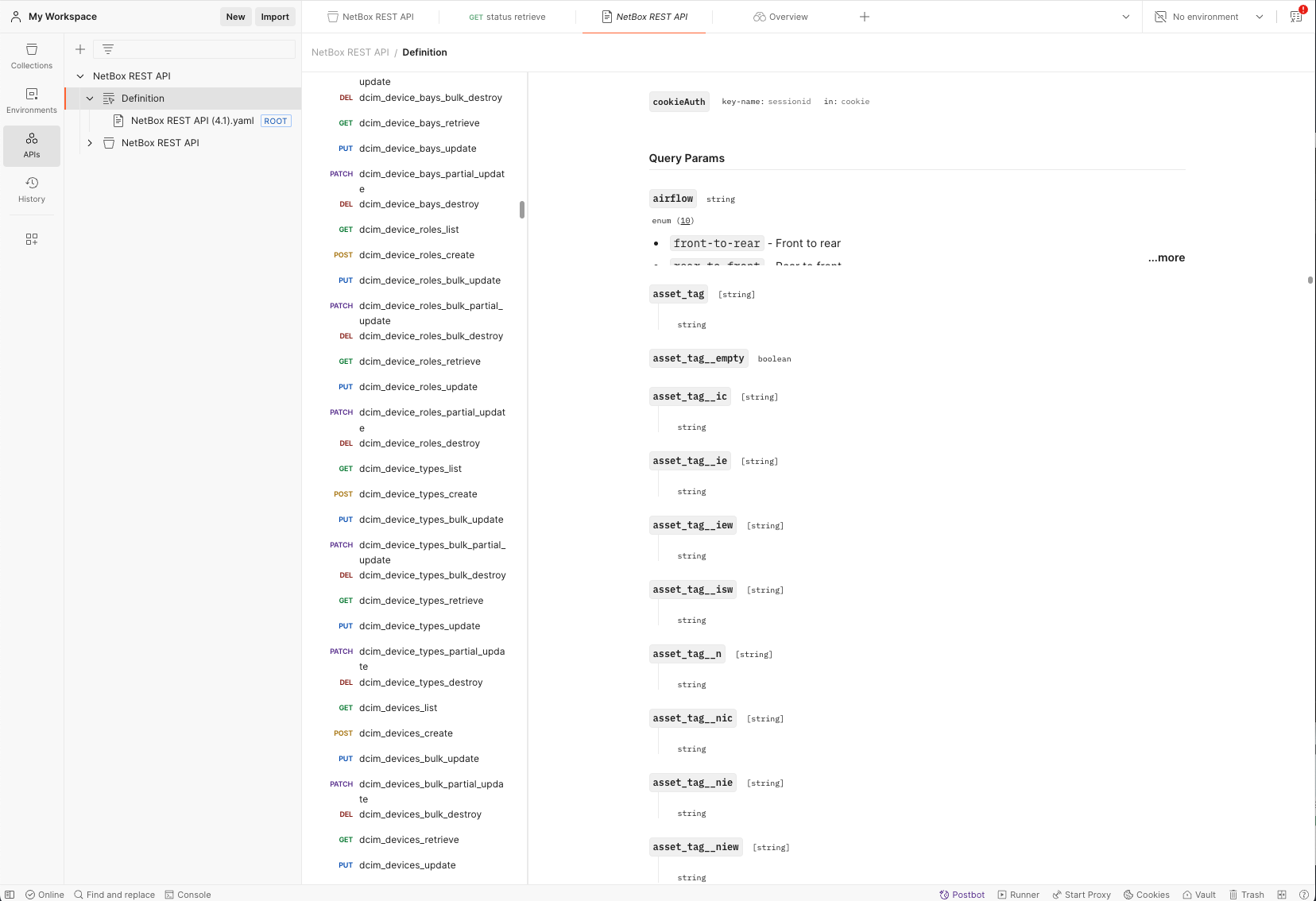
Task: Open the Vault
Action: click(1199, 895)
